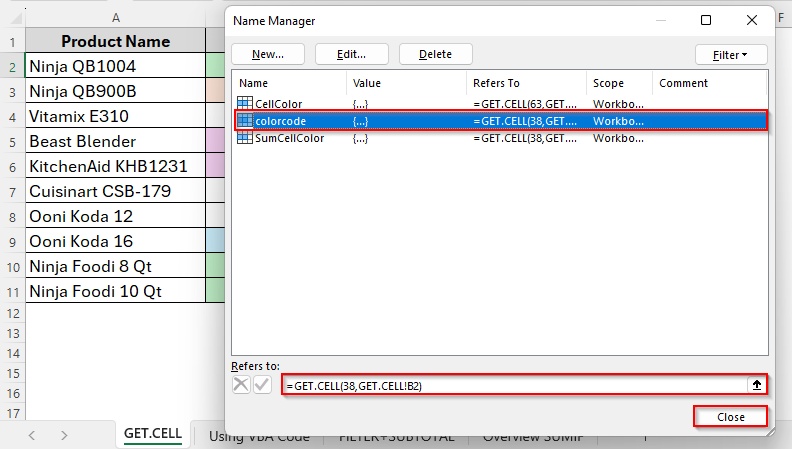792x449 pixels.
Task: Click the cancel X icon beside Refers to
Action: pyautogui.click(x=241, y=385)
